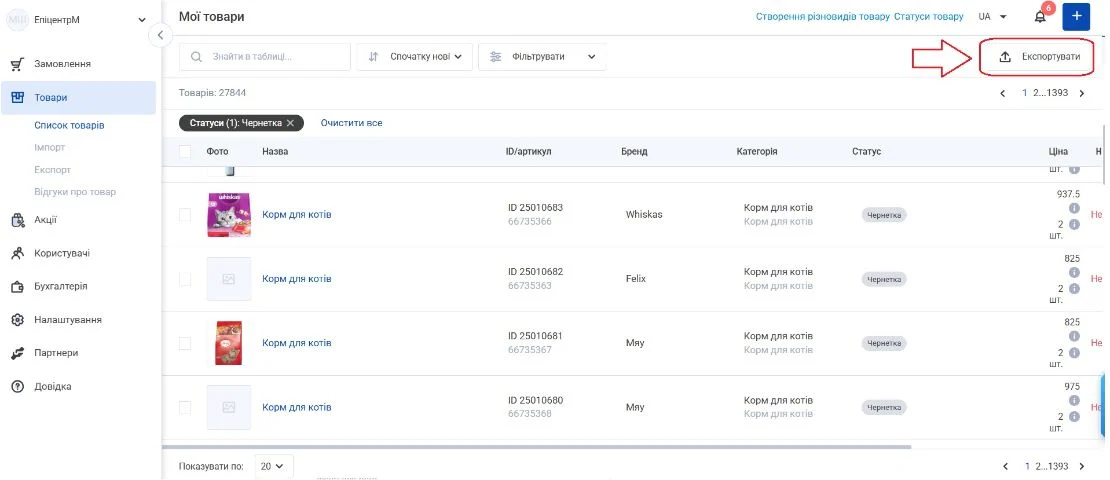Go to next page using bottom arrow
1110x480 pixels.
coord(1081,467)
